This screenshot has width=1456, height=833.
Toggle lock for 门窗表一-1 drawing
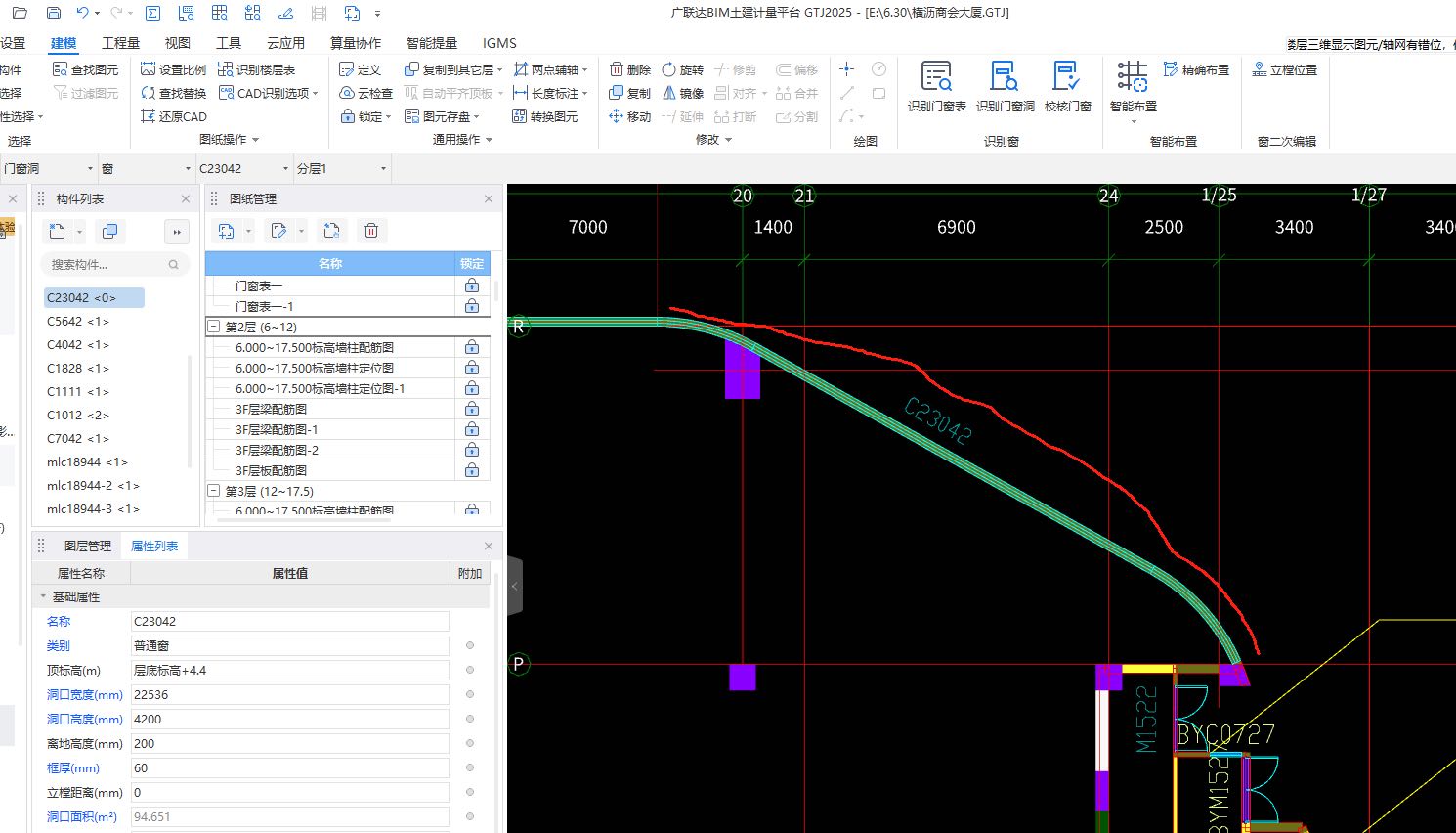click(x=472, y=306)
